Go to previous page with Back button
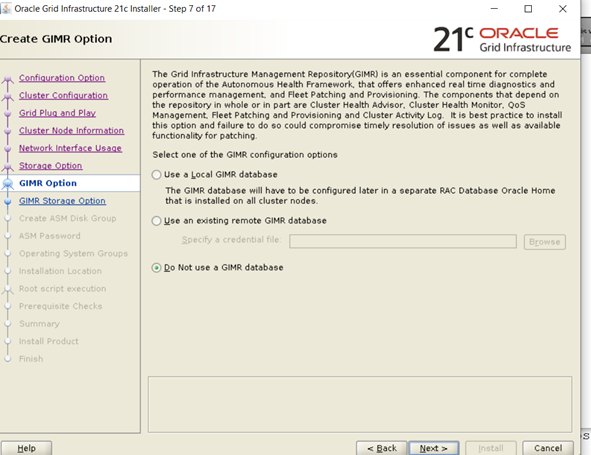591x455 pixels. coord(381,448)
